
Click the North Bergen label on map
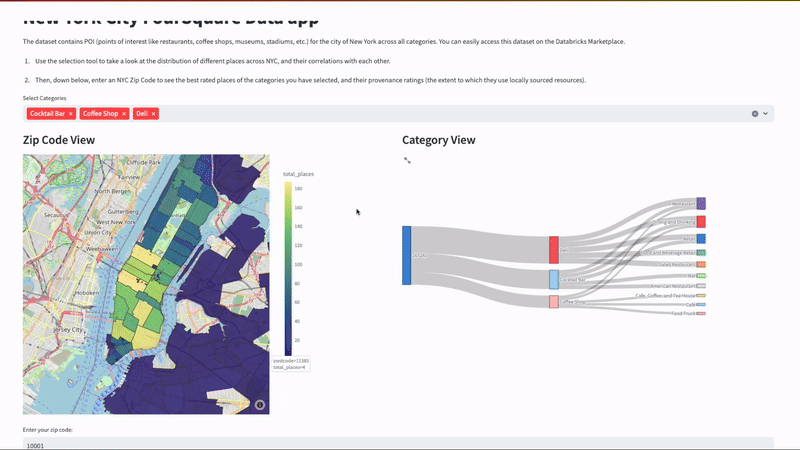(x=113, y=191)
